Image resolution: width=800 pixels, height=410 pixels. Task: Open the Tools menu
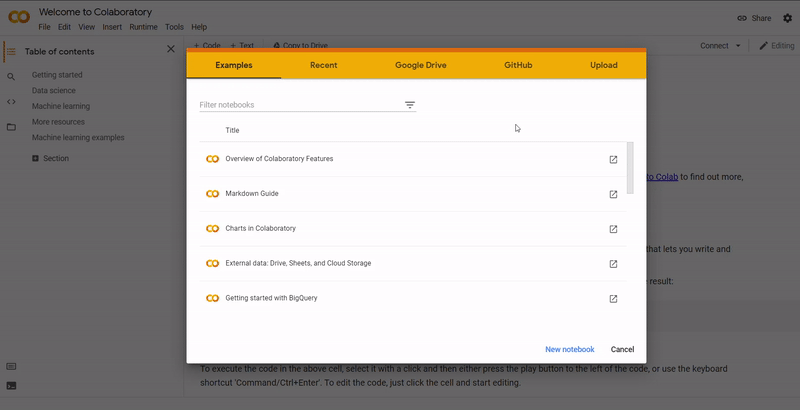click(174, 27)
